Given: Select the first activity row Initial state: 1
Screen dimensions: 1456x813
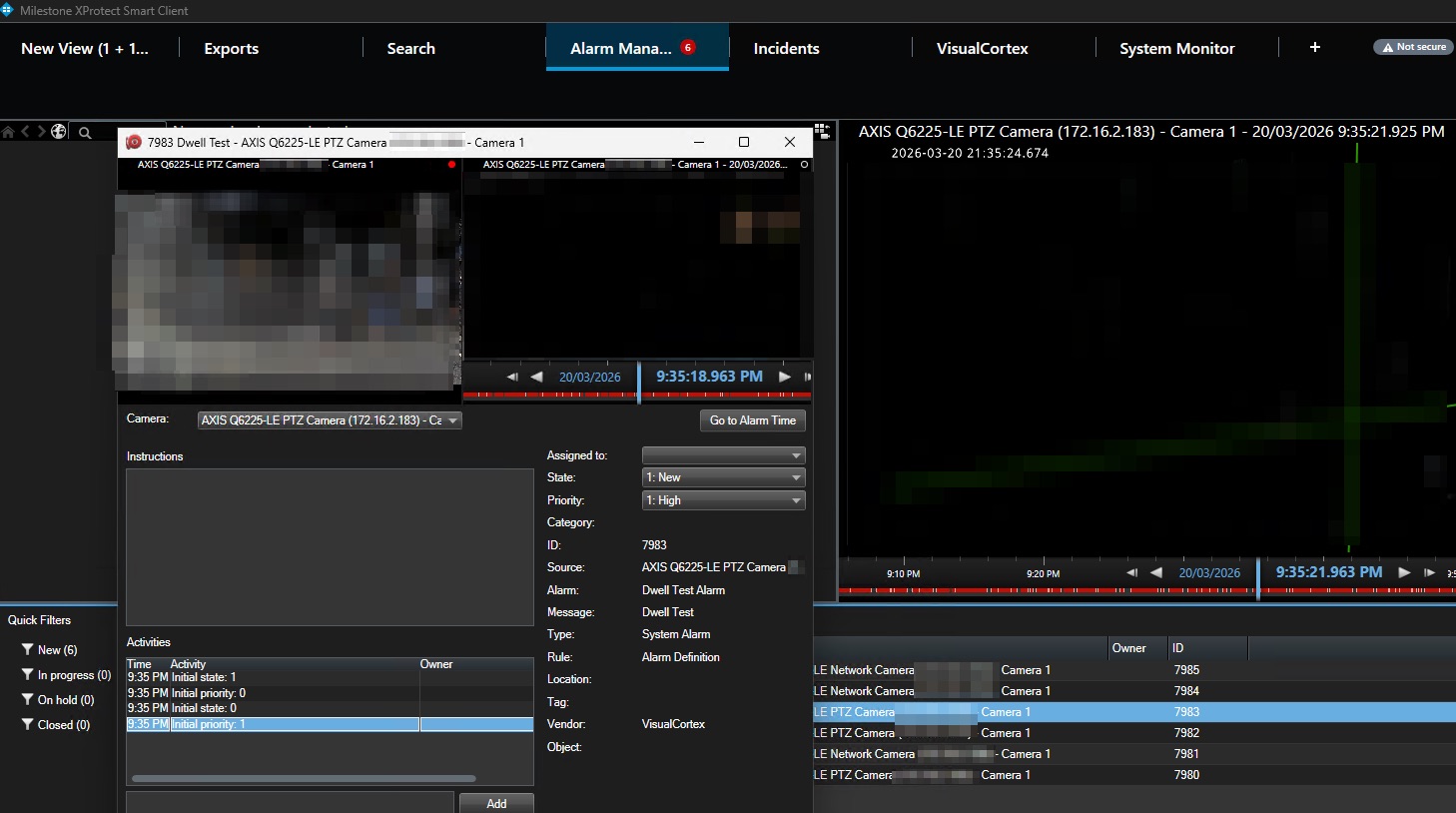Looking at the screenshot, I should click(330, 677).
